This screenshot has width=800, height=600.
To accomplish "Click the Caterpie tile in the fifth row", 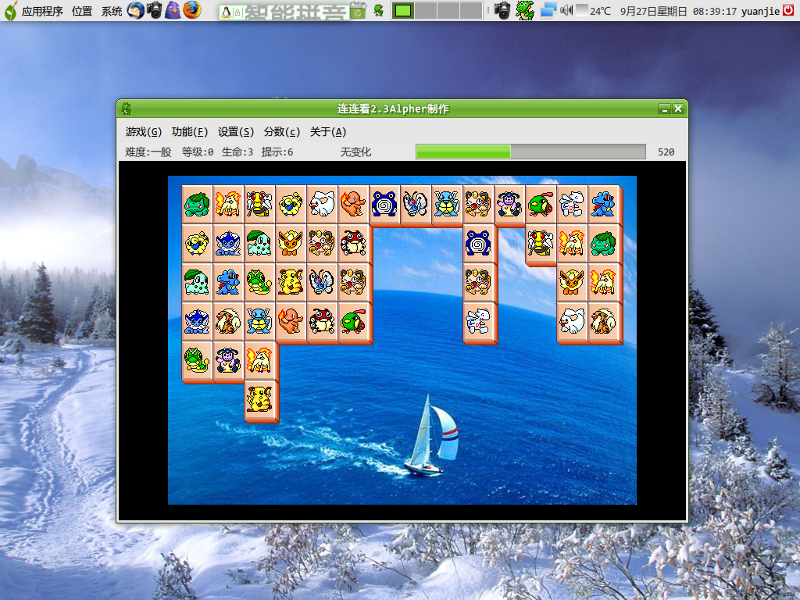I will click(197, 361).
